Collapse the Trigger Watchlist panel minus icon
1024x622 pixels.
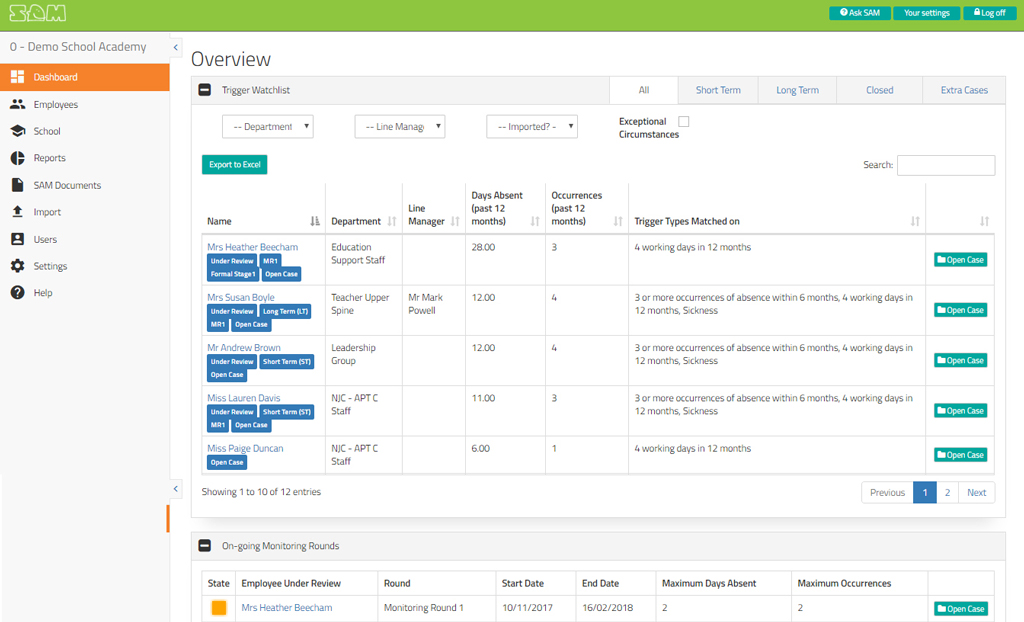click(x=204, y=90)
